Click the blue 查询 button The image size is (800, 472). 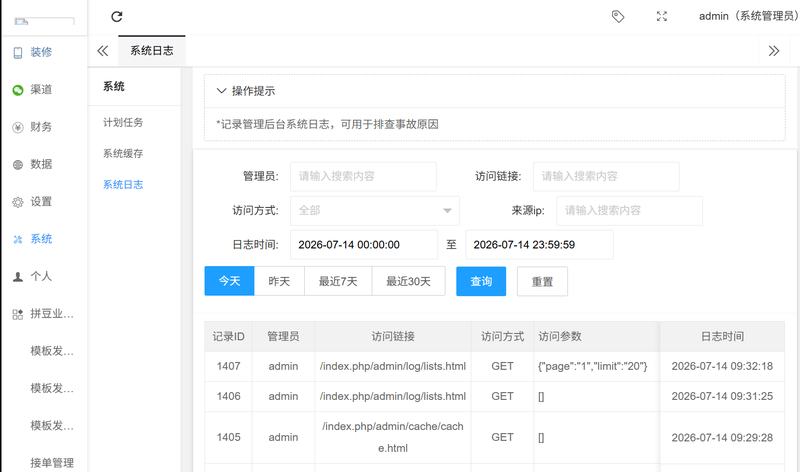481,281
